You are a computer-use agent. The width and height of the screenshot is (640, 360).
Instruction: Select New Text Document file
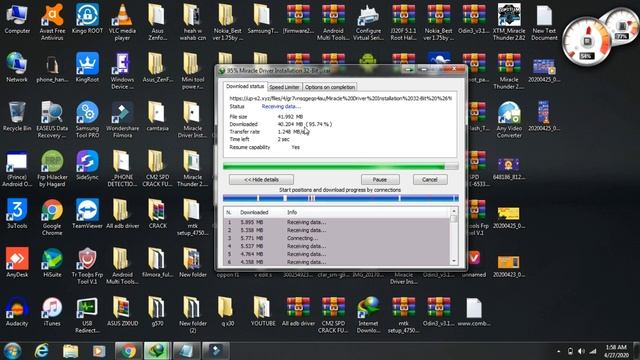(544, 22)
